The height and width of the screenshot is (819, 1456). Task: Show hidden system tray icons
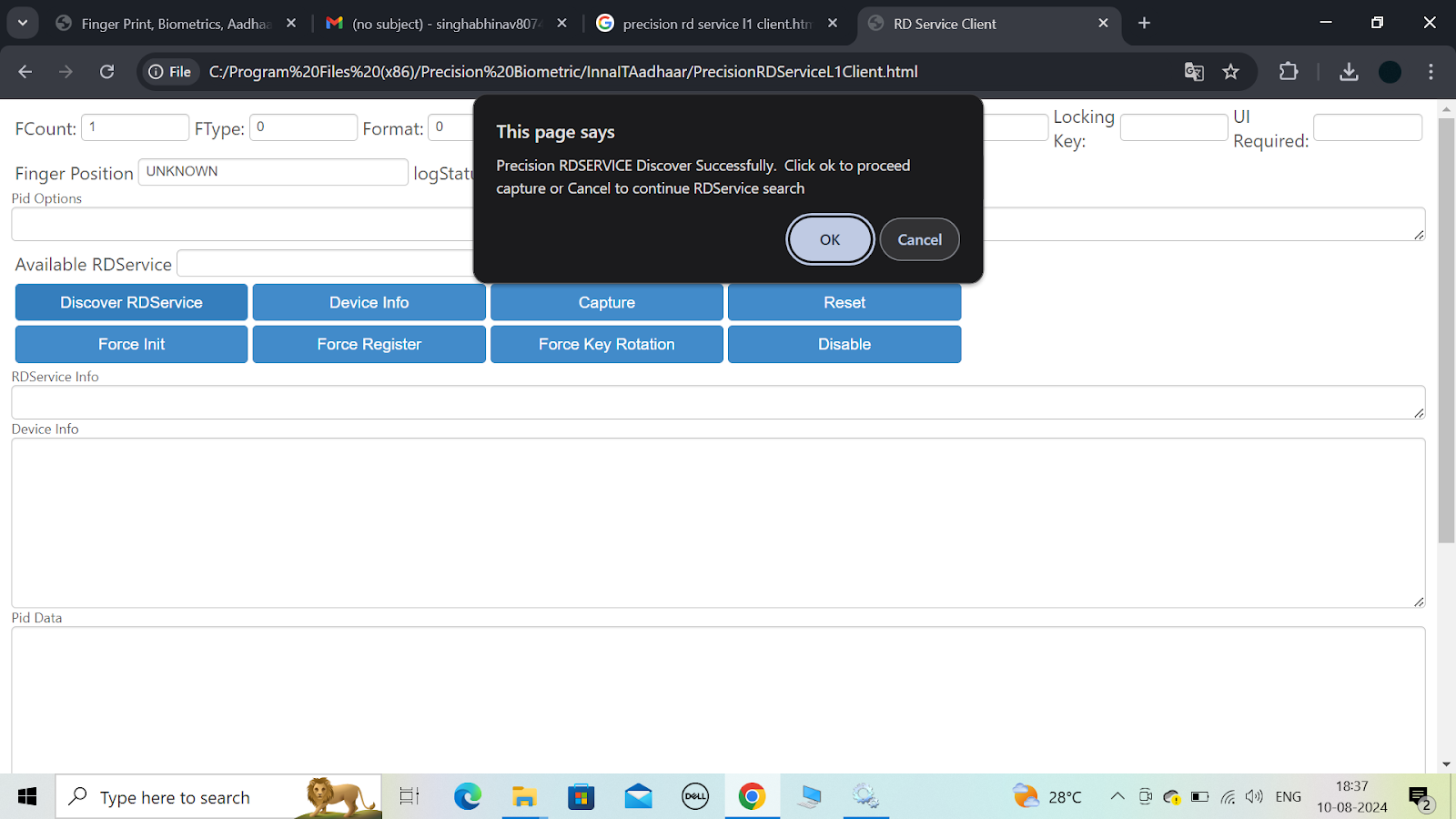coord(1117,797)
